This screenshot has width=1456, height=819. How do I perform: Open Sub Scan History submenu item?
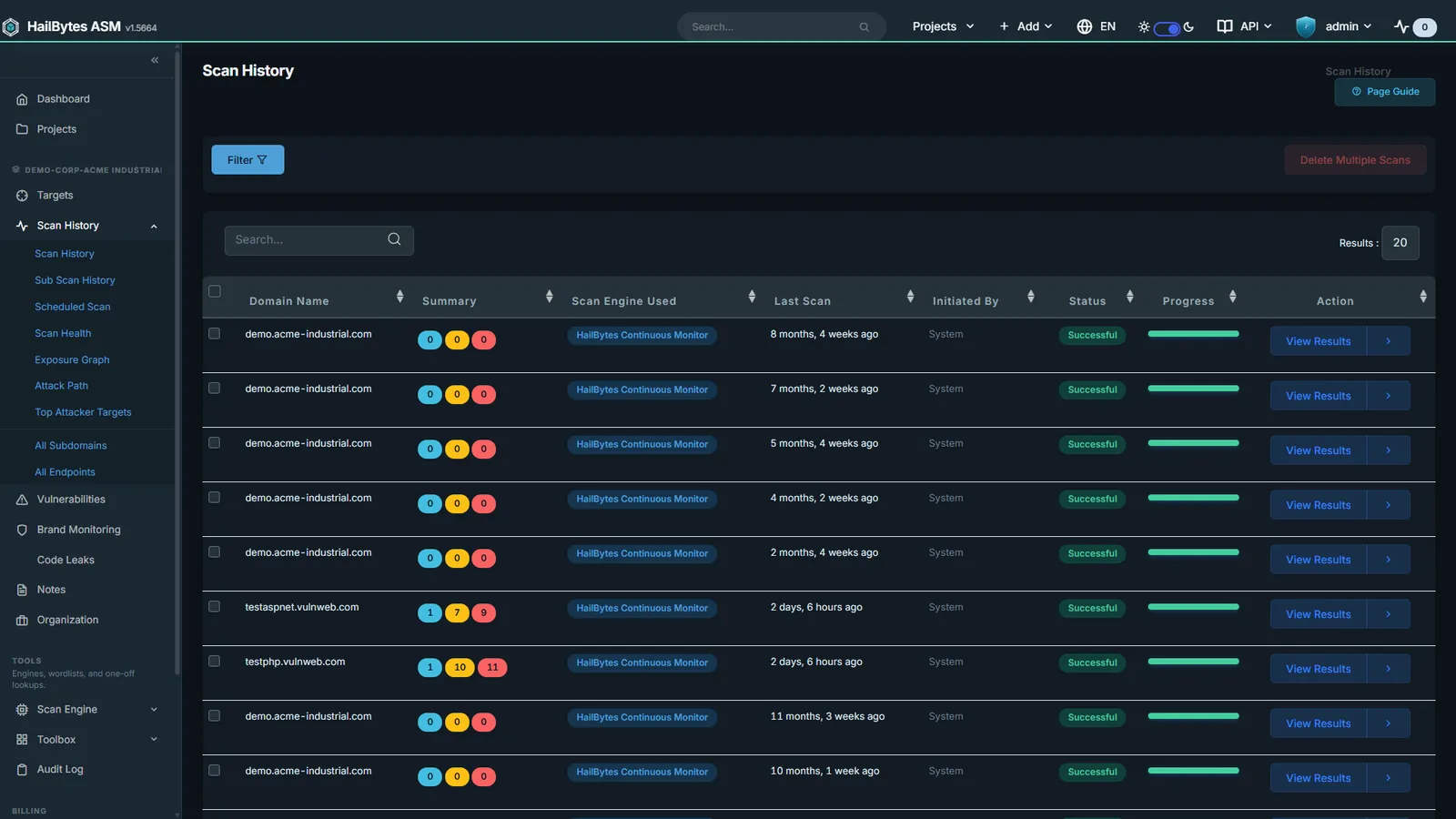(75, 280)
